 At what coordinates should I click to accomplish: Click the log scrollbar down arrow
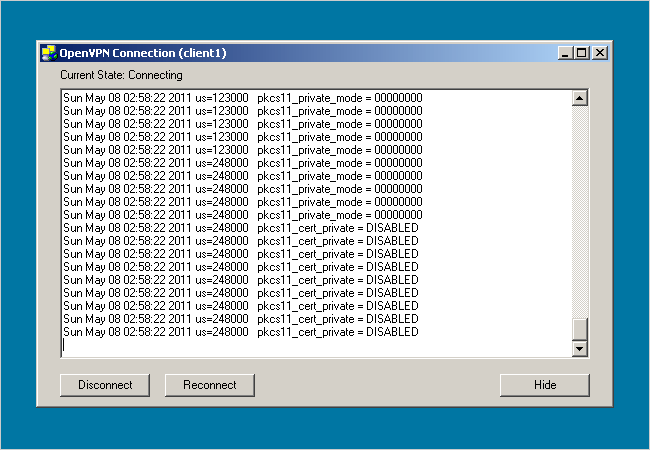coord(580,348)
